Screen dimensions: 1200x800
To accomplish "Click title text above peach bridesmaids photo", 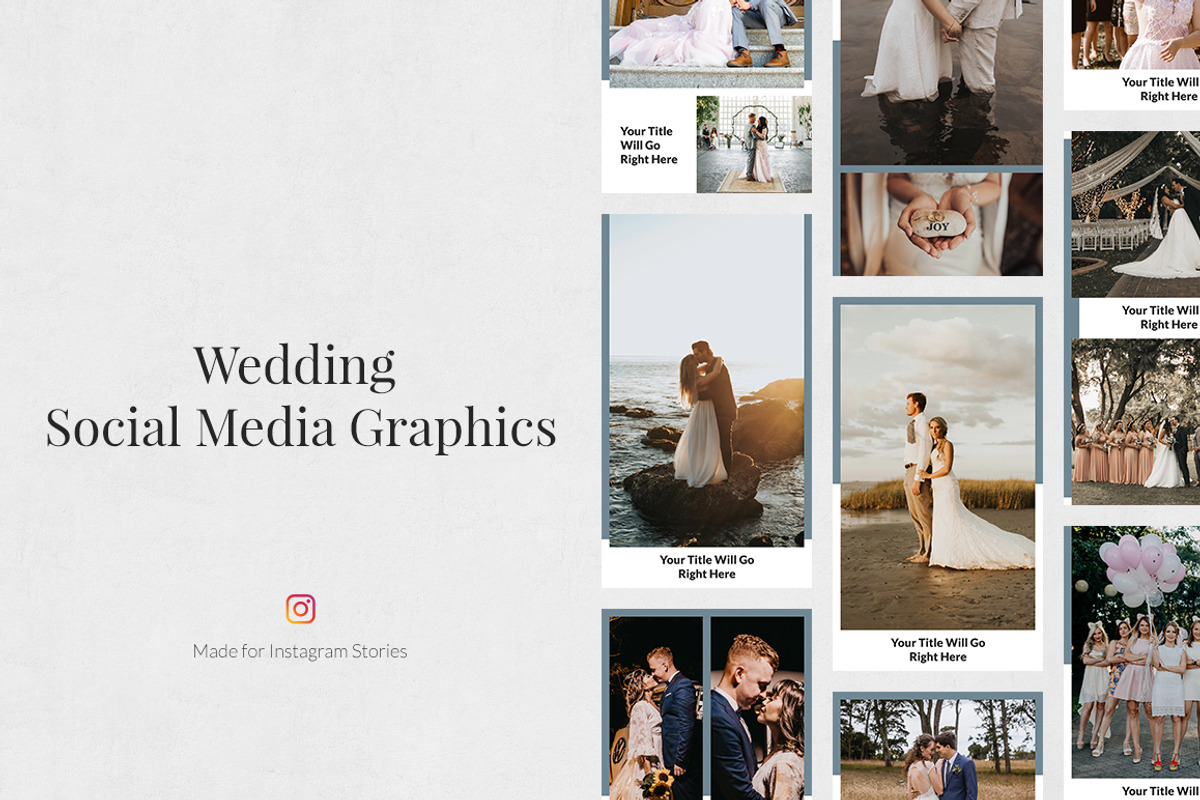I will 1160,317.
